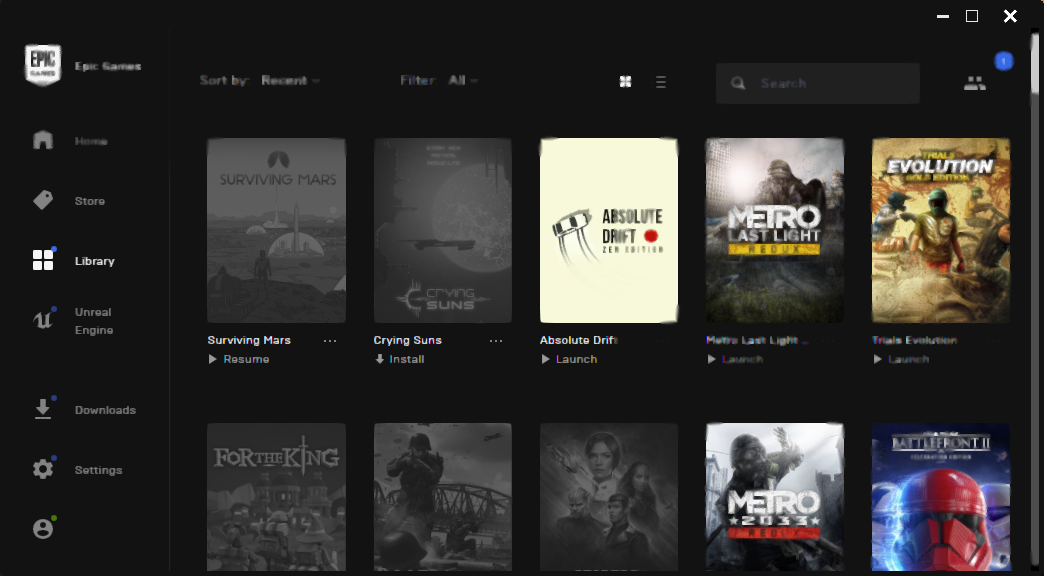Go to Downloads menu item
This screenshot has width=1047, height=576.
[105, 410]
